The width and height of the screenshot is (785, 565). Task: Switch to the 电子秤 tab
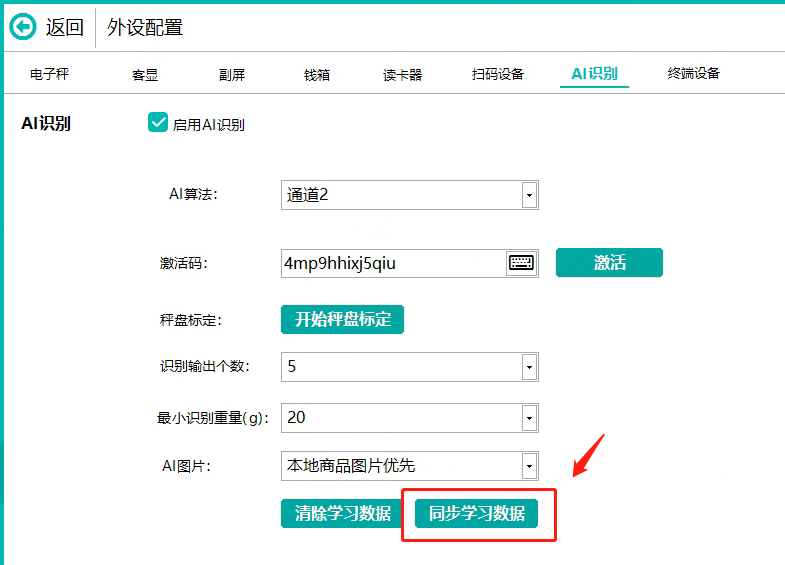[x=49, y=74]
